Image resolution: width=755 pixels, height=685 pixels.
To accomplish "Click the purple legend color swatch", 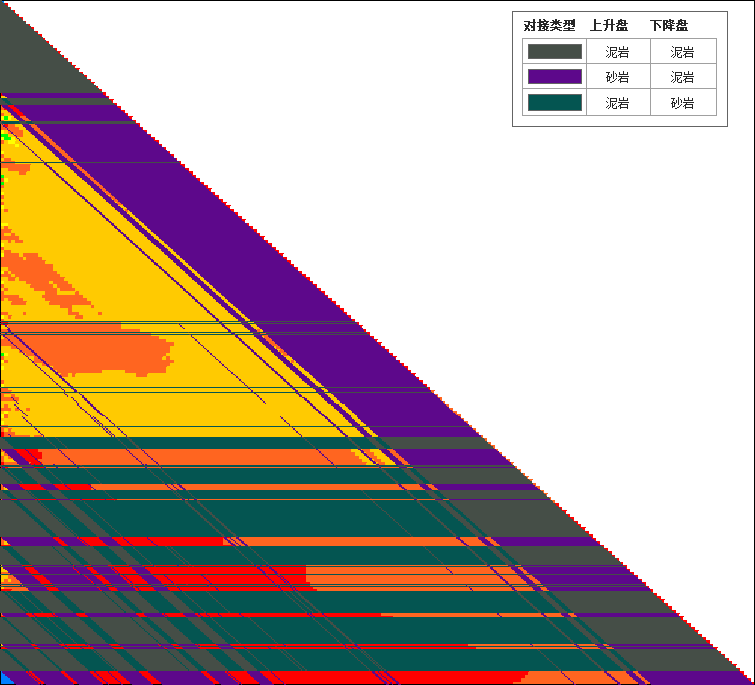I will pyautogui.click(x=555, y=77).
